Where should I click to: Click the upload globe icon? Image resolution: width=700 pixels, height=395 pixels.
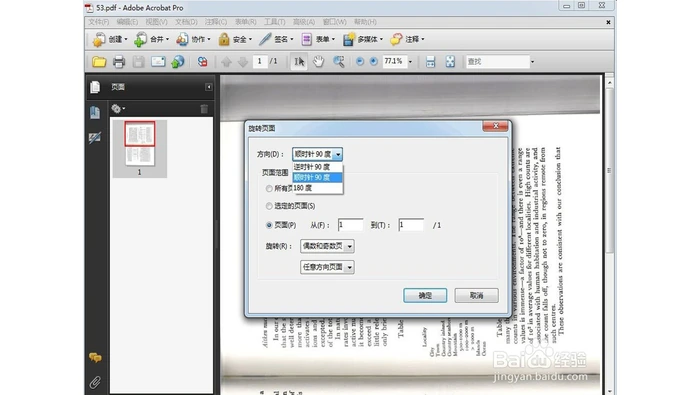[x=178, y=62]
